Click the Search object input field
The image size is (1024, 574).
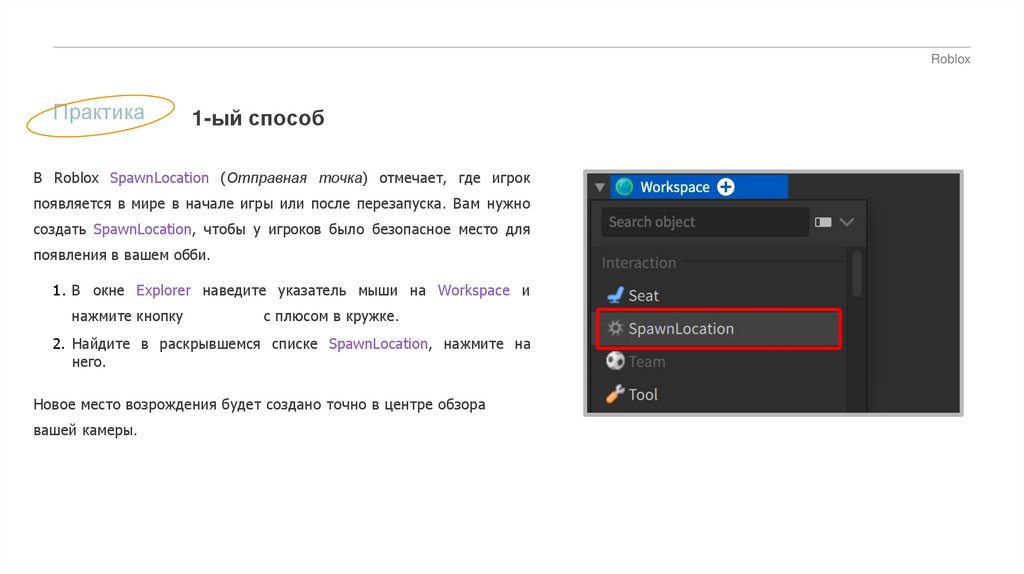click(705, 222)
